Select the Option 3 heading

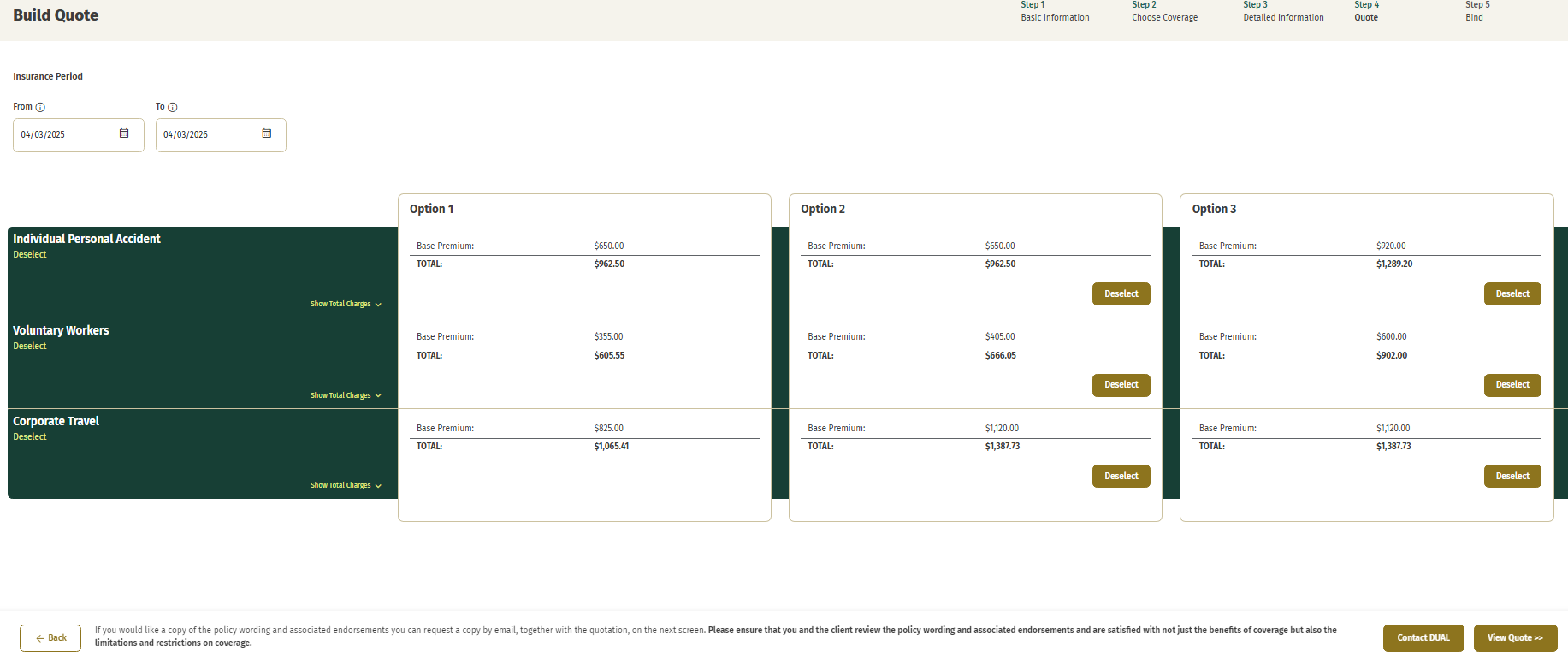1215,209
